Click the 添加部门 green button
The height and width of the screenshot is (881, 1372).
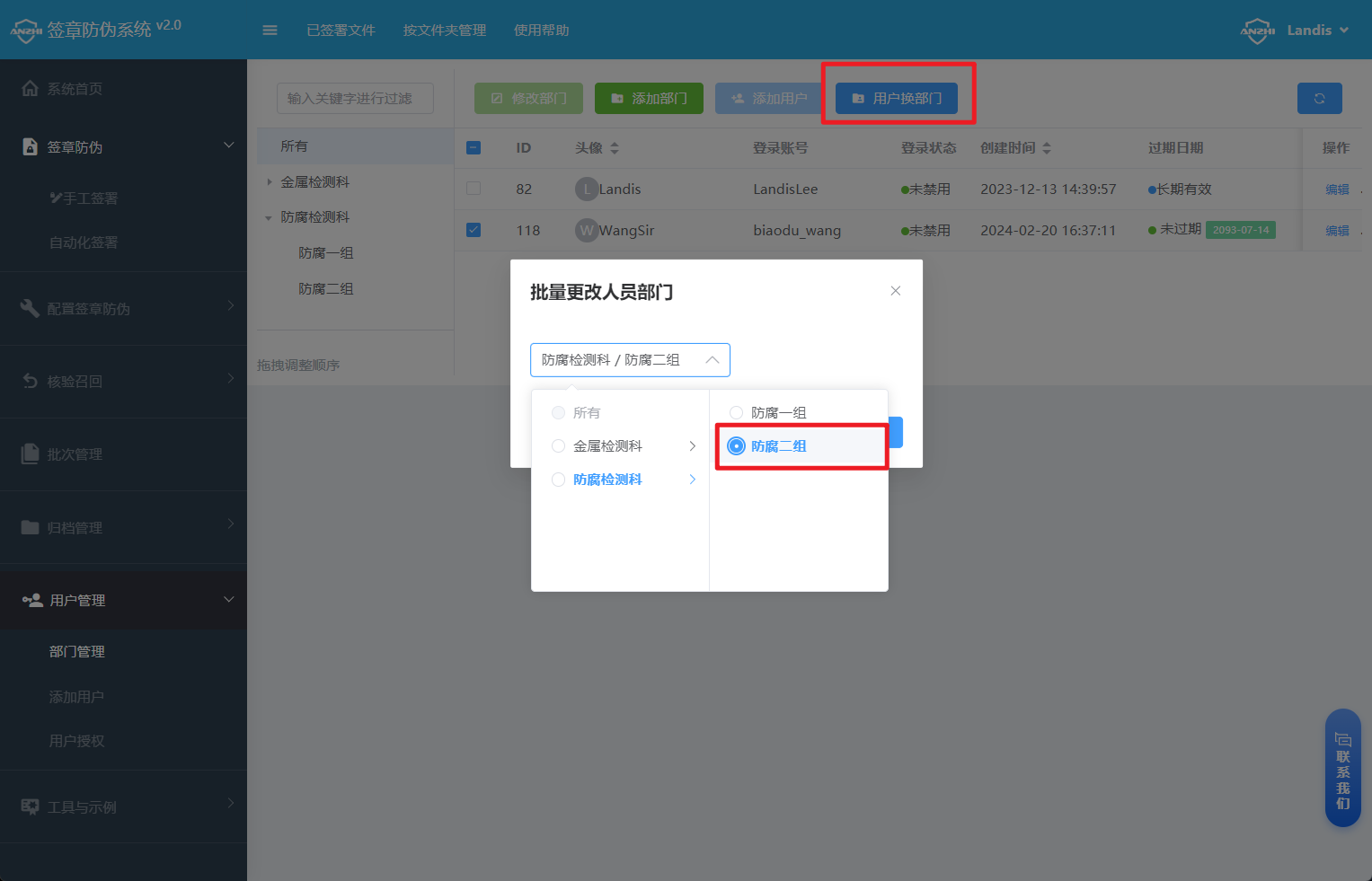(x=649, y=98)
